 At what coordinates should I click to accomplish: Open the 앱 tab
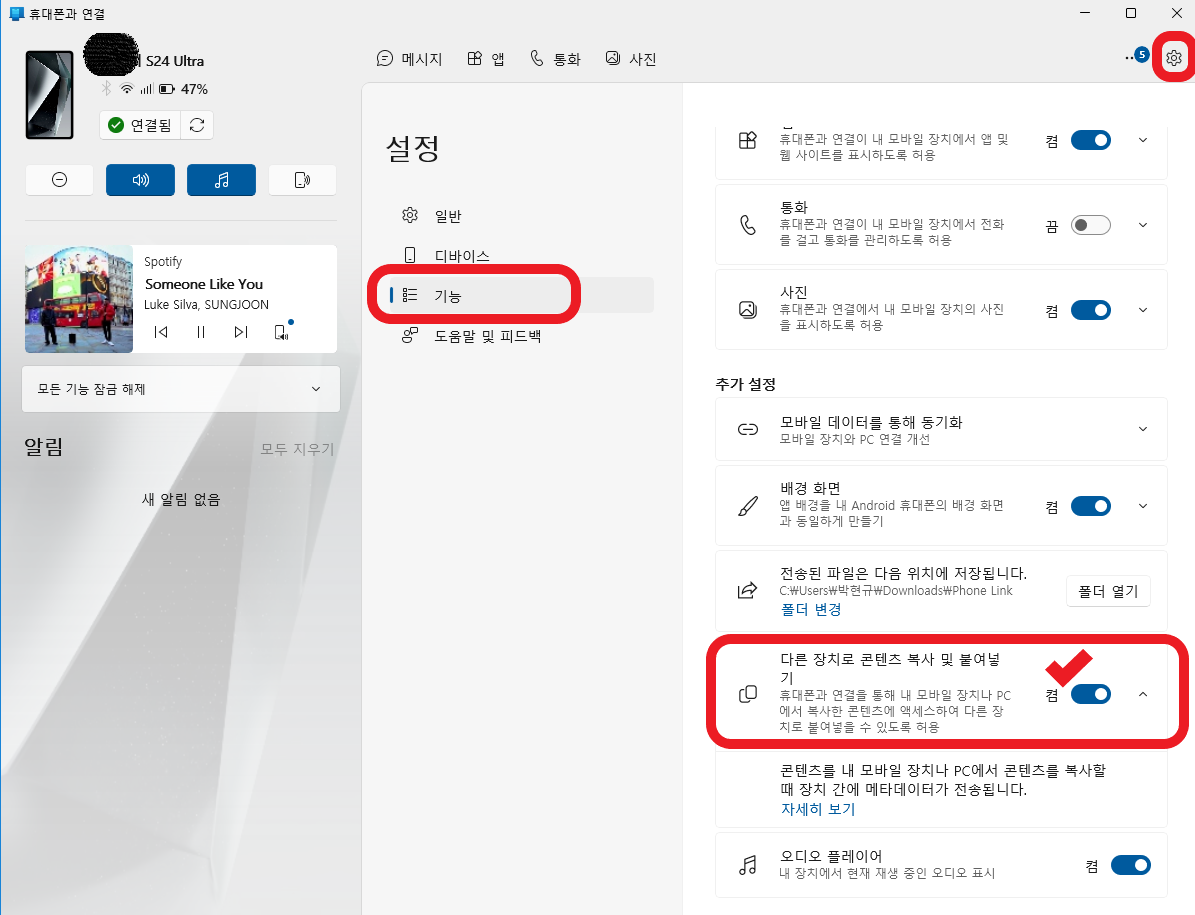click(485, 59)
